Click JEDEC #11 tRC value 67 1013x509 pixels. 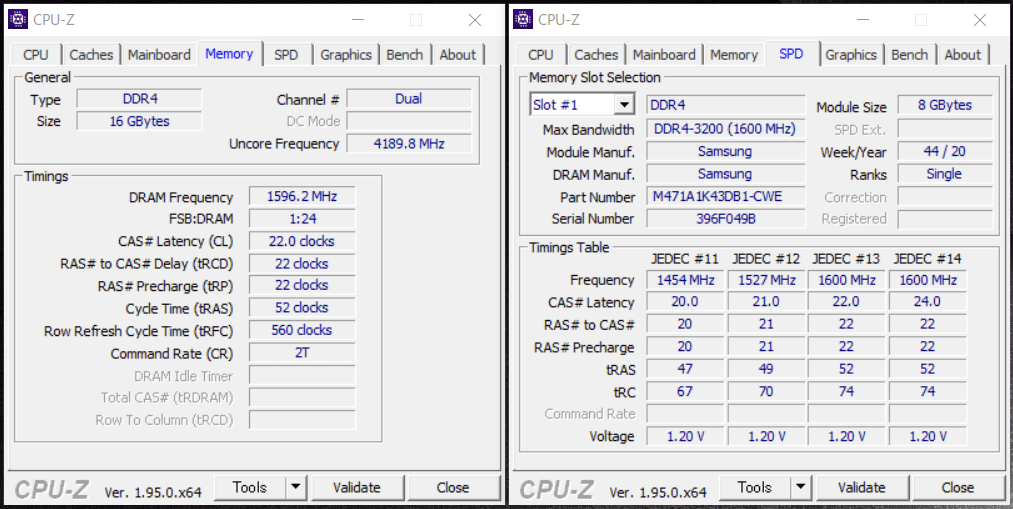685,391
